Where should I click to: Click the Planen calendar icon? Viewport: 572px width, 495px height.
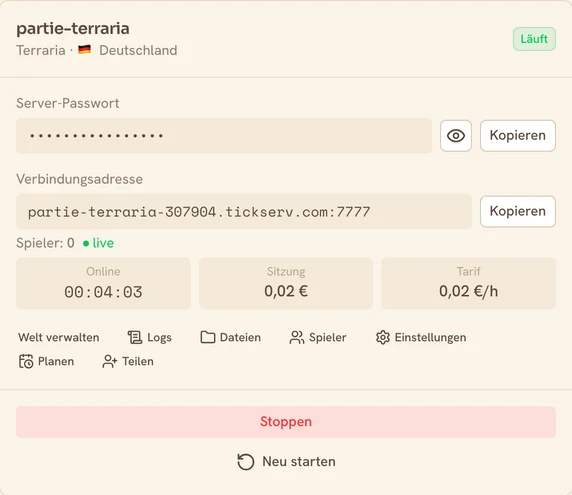coord(26,361)
